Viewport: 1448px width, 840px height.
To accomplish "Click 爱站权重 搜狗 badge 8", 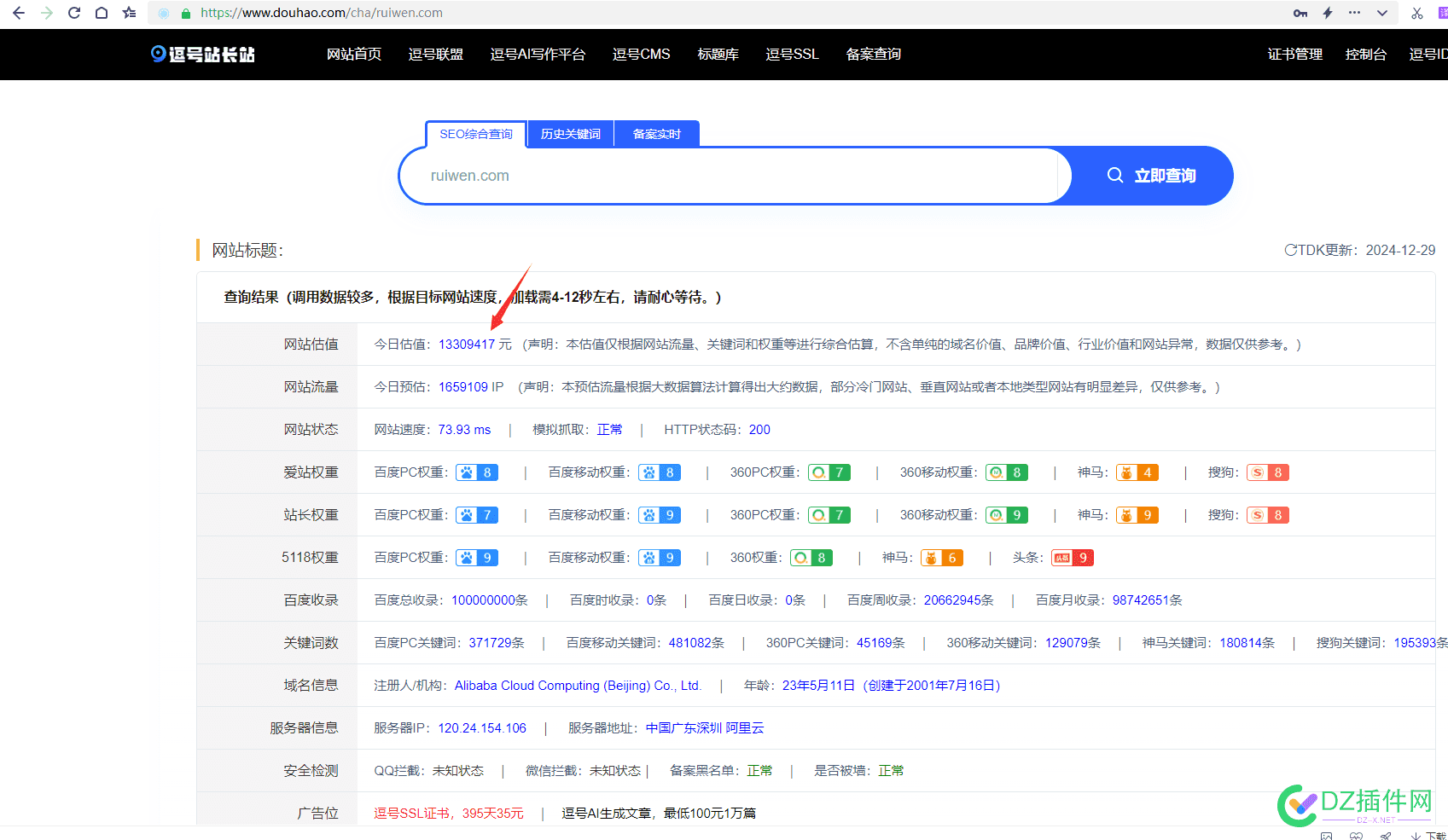I will [x=1268, y=472].
